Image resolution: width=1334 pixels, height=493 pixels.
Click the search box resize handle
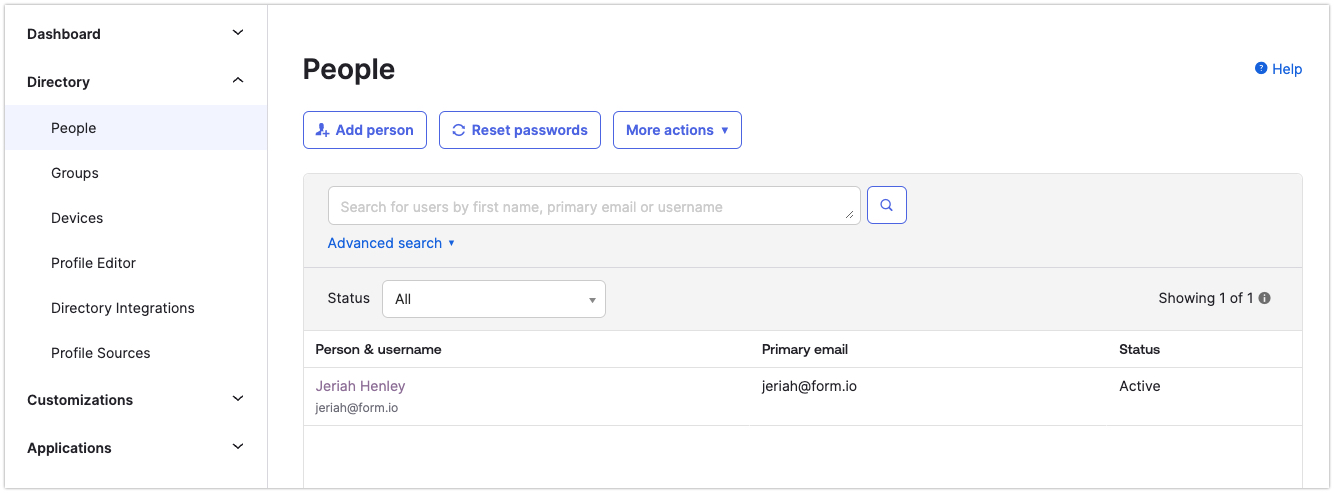pyautogui.click(x=849, y=213)
